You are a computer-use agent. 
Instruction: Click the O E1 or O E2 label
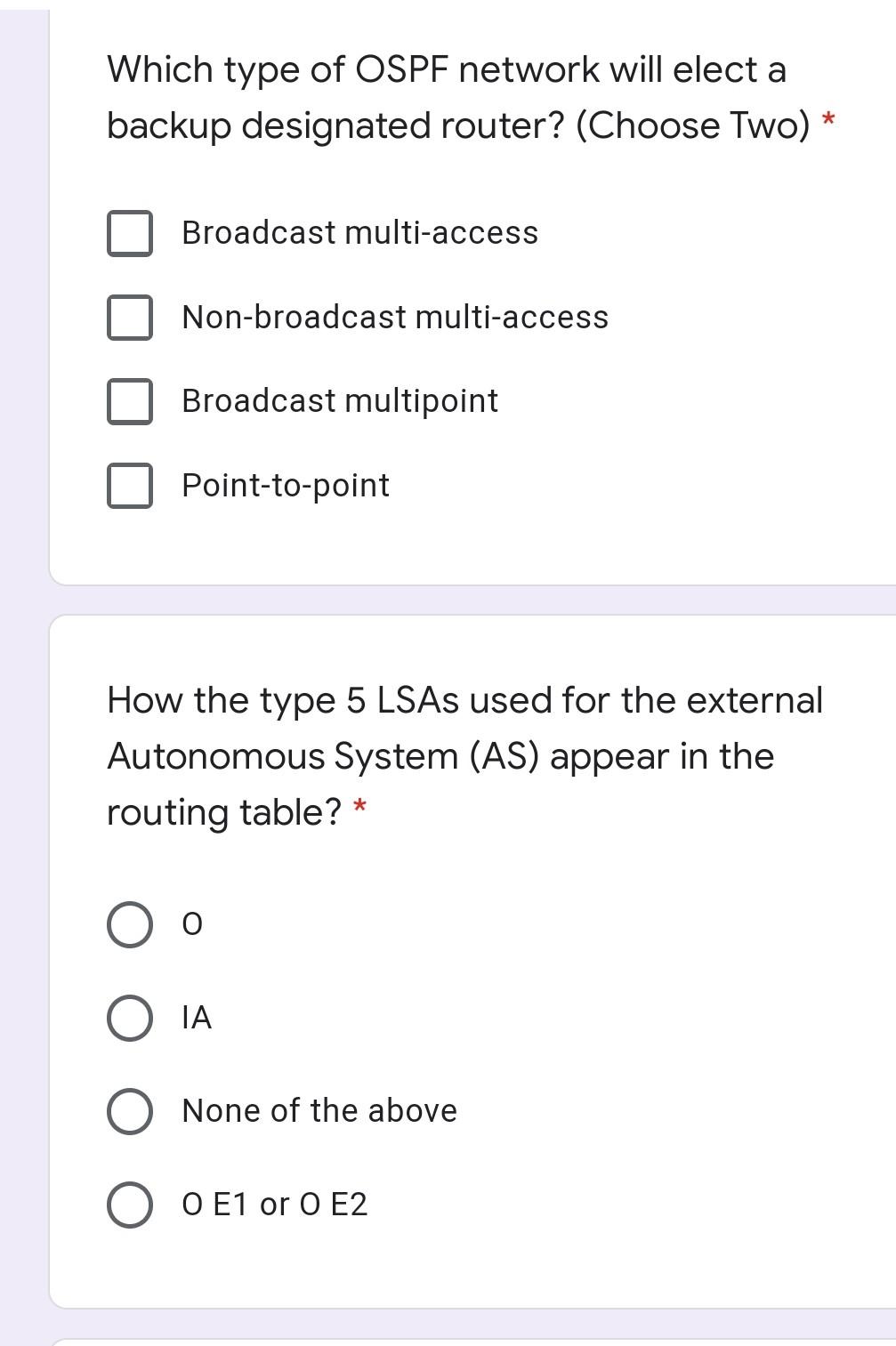(x=275, y=1204)
